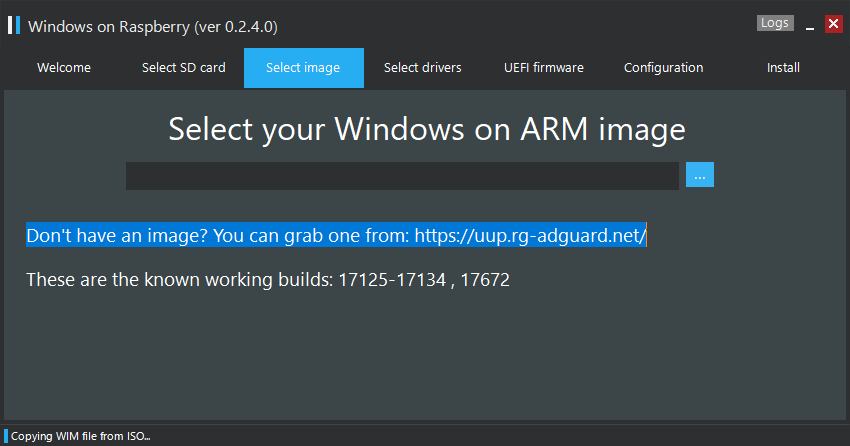Minimize the Windows on Raspberry window
Viewport: 850px width, 446px height.
pyautogui.click(x=810, y=24)
